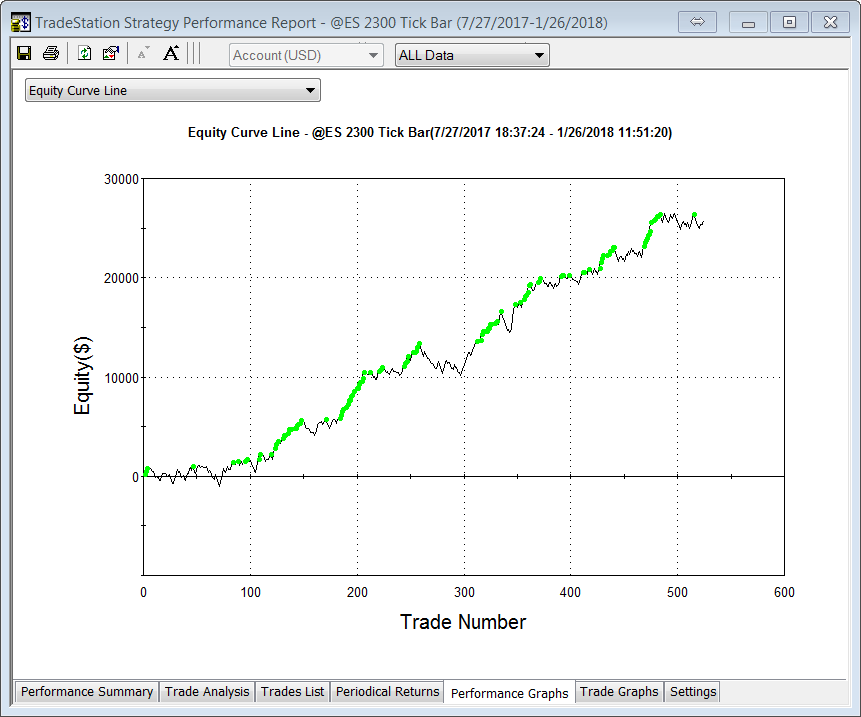Click the Equity Curve Line chart title
This screenshot has height=717, width=861.
tap(429, 132)
